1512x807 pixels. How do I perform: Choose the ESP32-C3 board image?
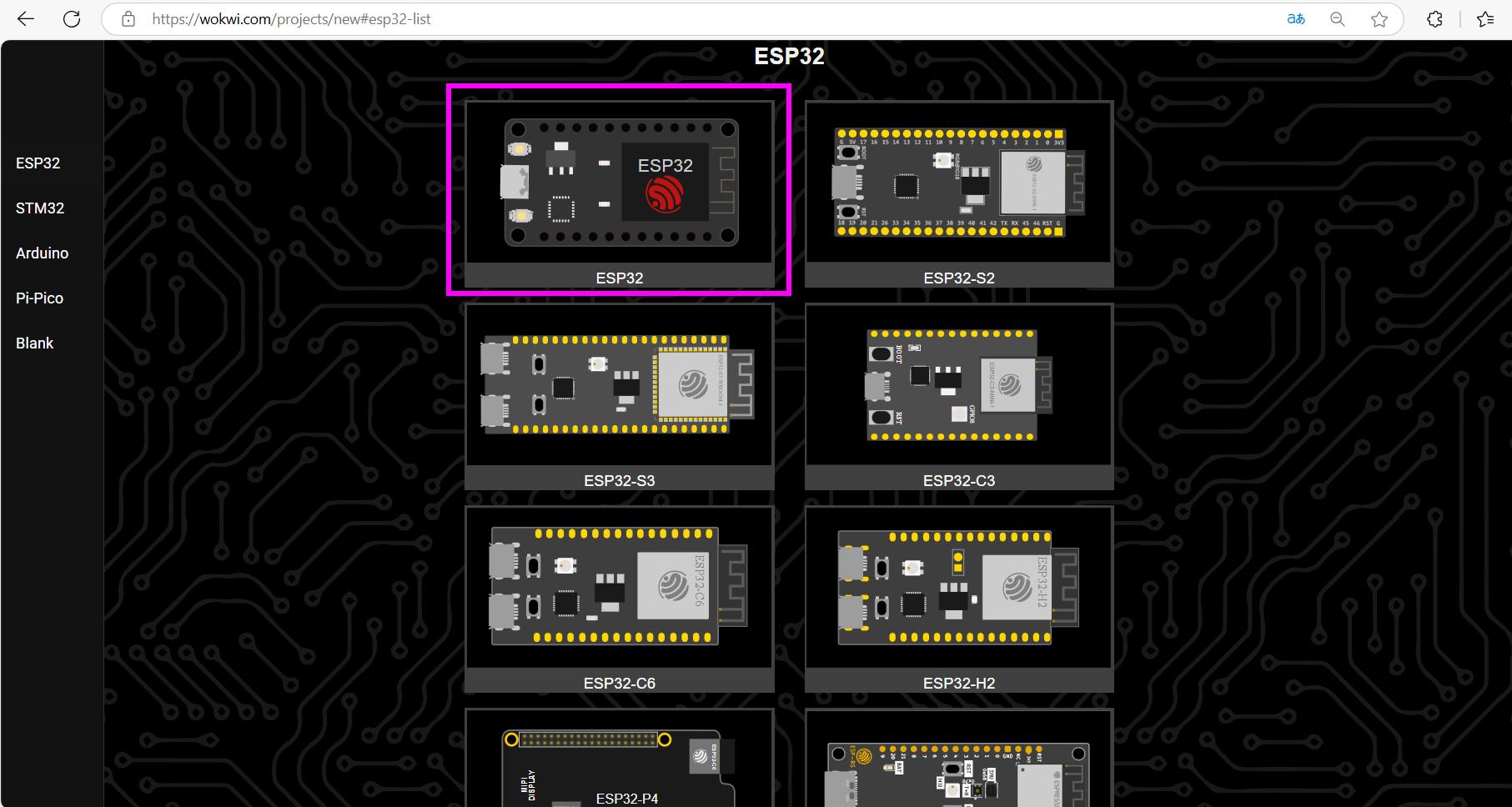click(x=959, y=385)
